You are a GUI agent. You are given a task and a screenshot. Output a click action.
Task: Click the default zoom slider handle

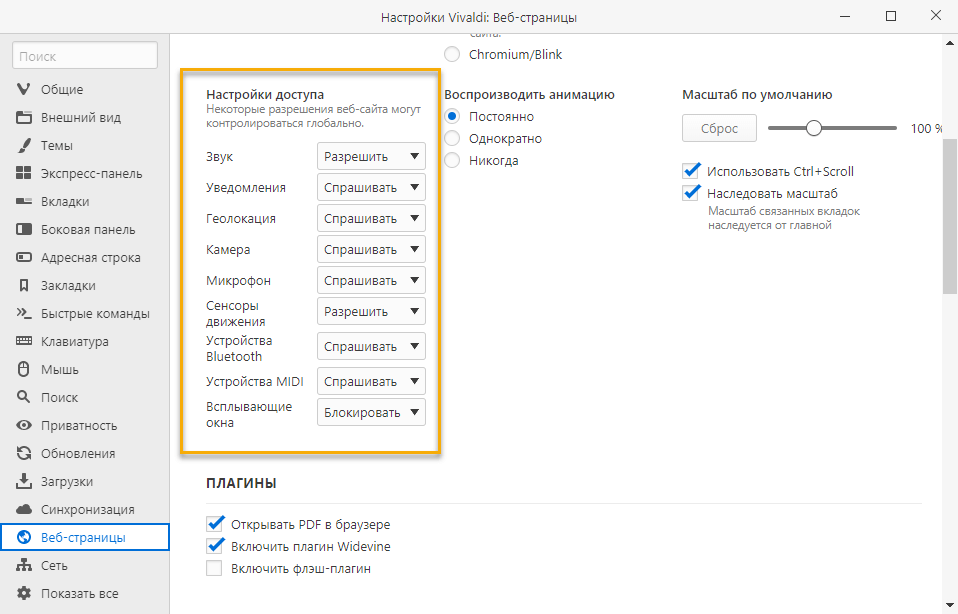click(x=814, y=128)
